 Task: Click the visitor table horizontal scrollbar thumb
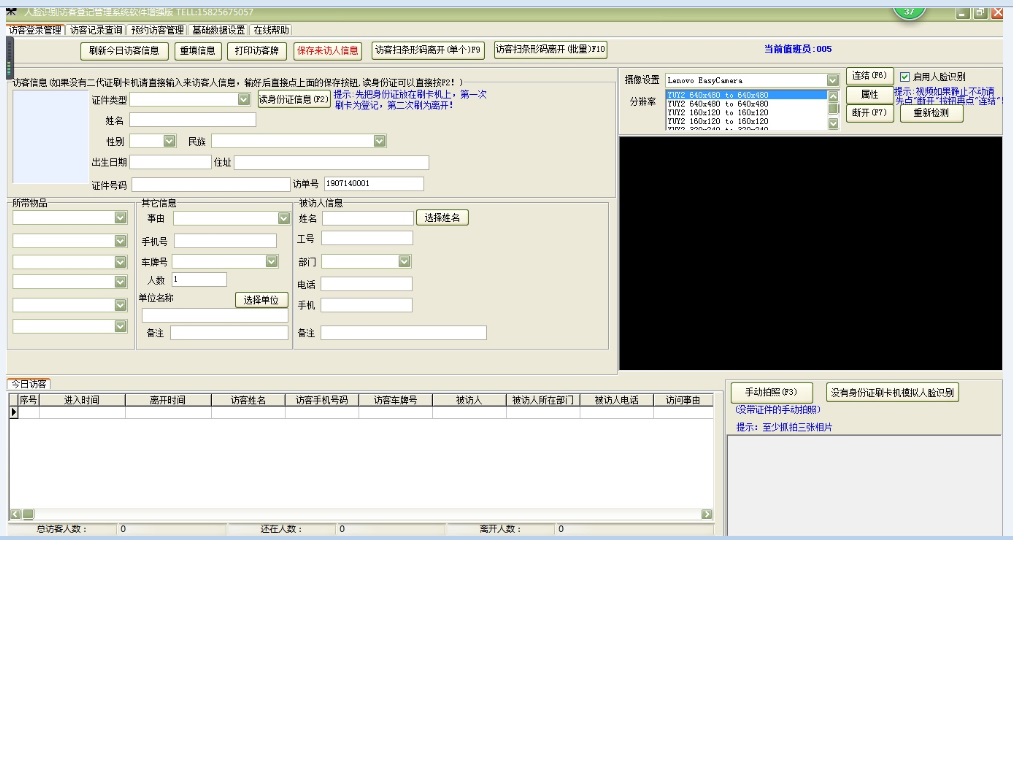28,515
